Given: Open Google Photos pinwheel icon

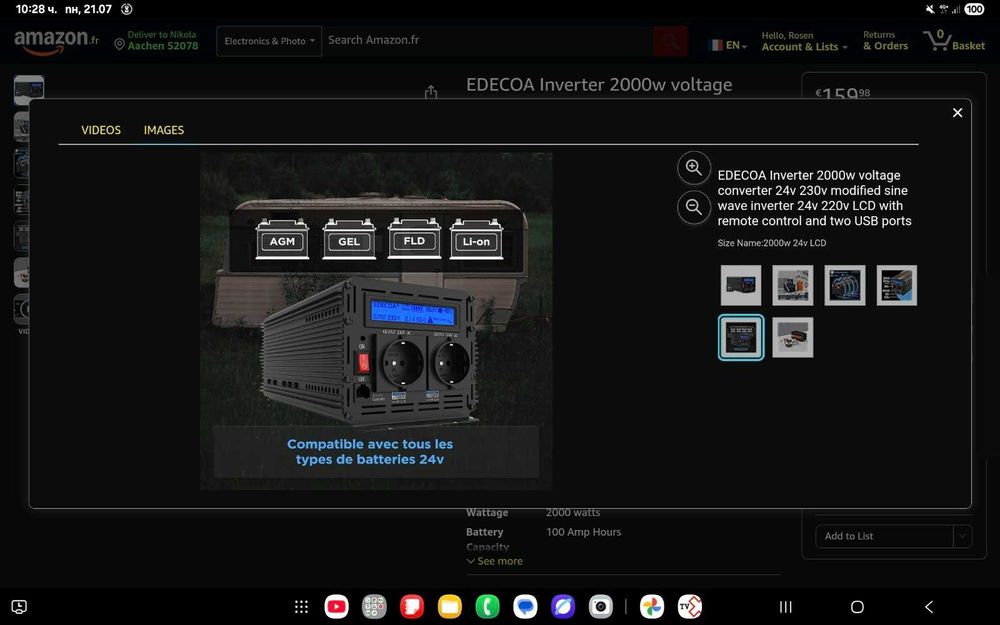Looking at the screenshot, I should click(652, 607).
